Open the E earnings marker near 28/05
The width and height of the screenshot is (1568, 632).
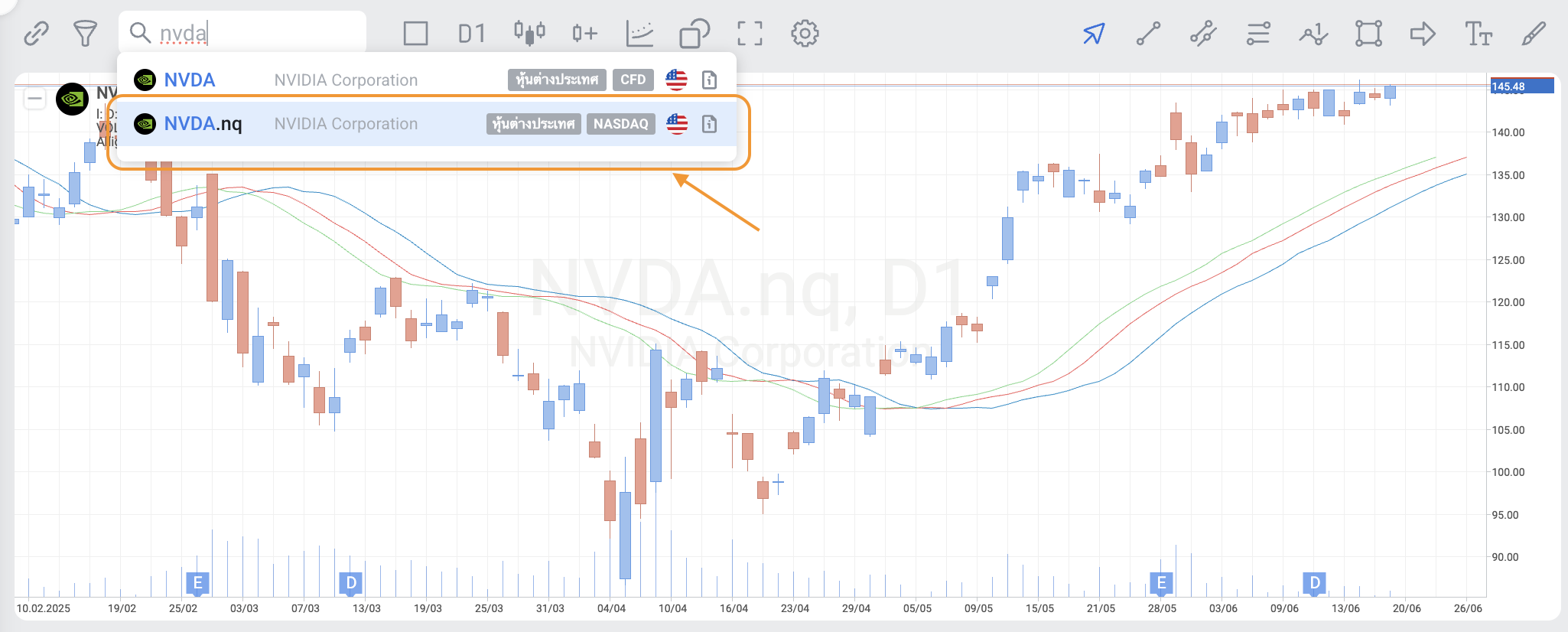[x=1161, y=583]
